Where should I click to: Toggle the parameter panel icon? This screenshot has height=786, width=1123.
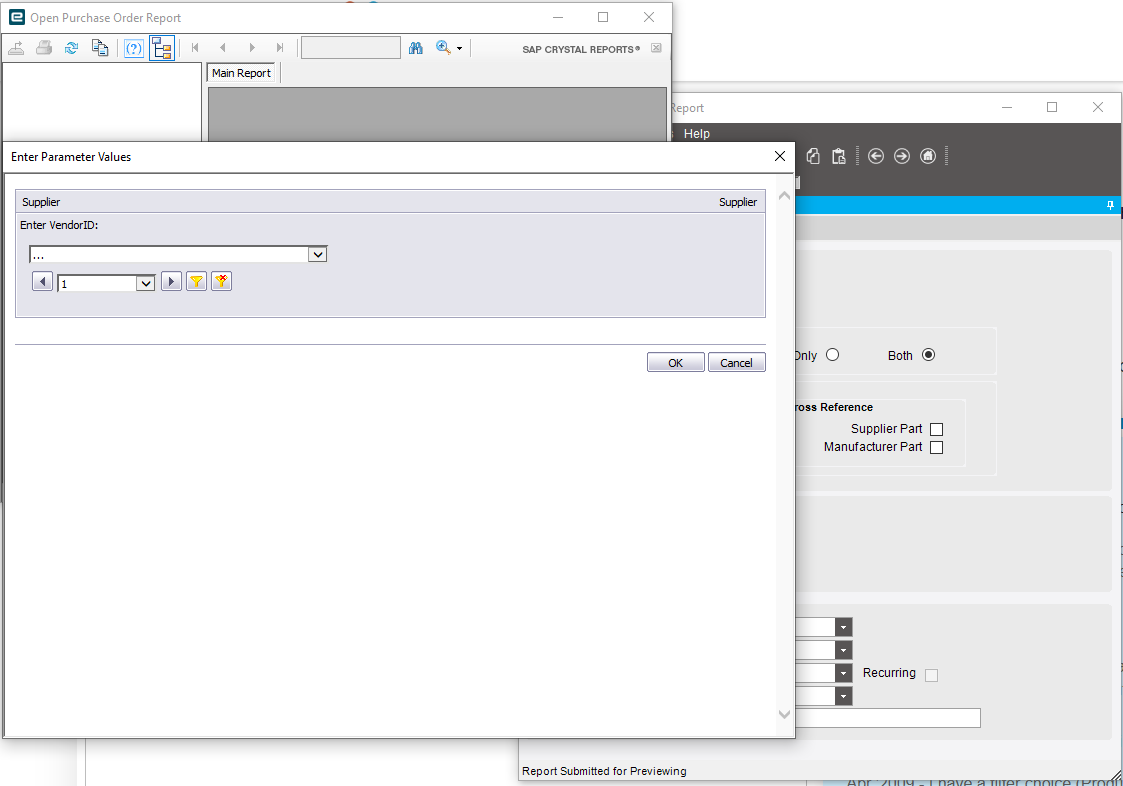[x=134, y=48]
